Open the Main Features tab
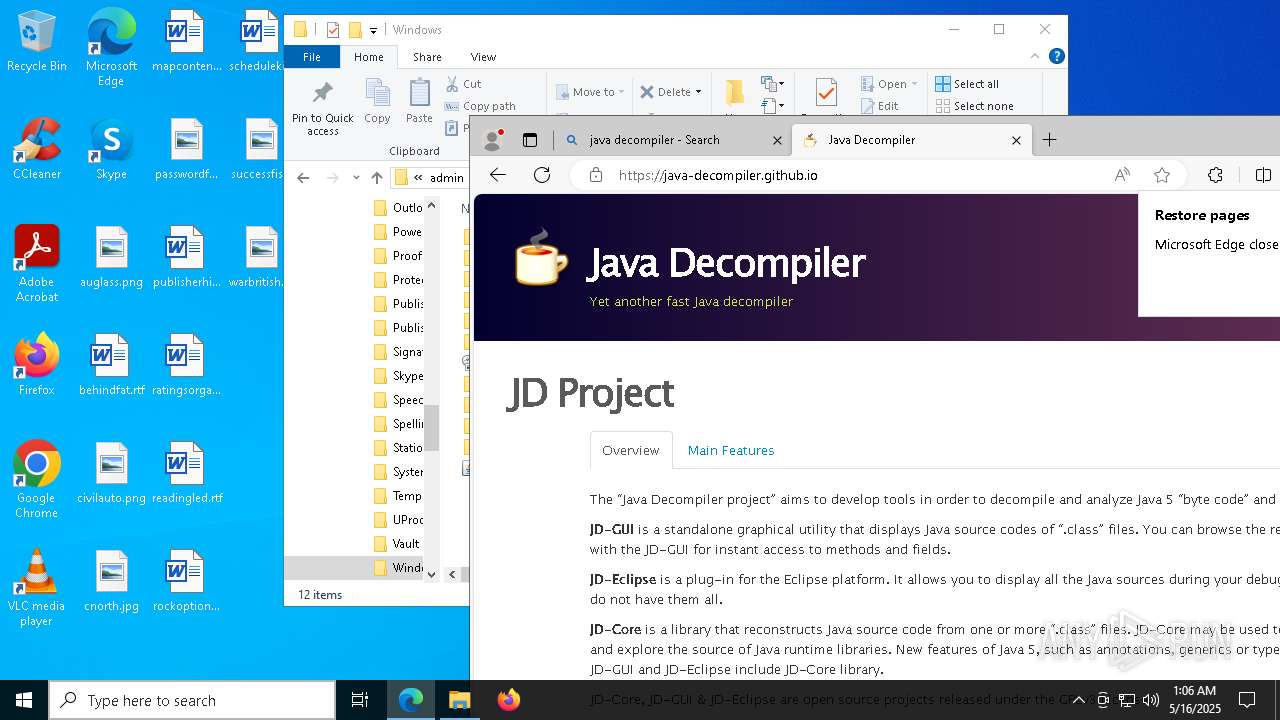1280x720 pixels. click(x=731, y=450)
